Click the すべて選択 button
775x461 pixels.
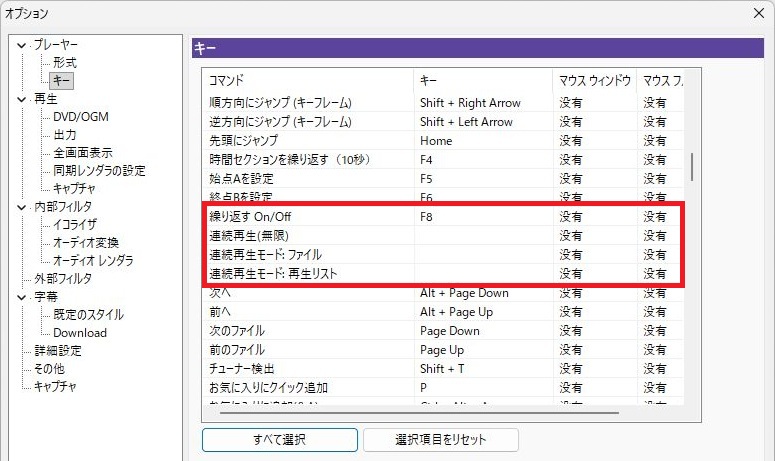point(279,440)
